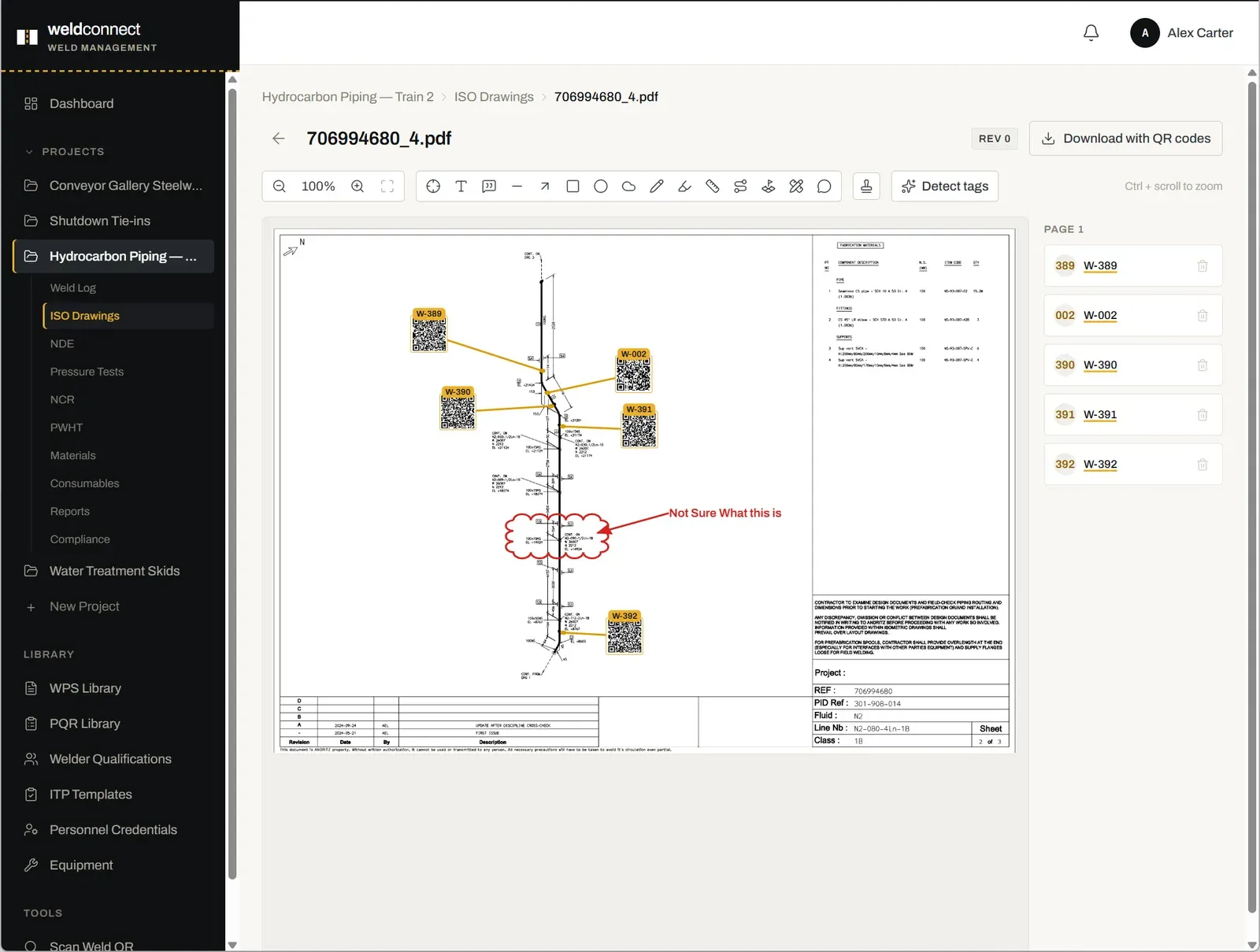Select ISO Drawings in sidebar
1260x952 pixels.
pyautogui.click(x=128, y=316)
